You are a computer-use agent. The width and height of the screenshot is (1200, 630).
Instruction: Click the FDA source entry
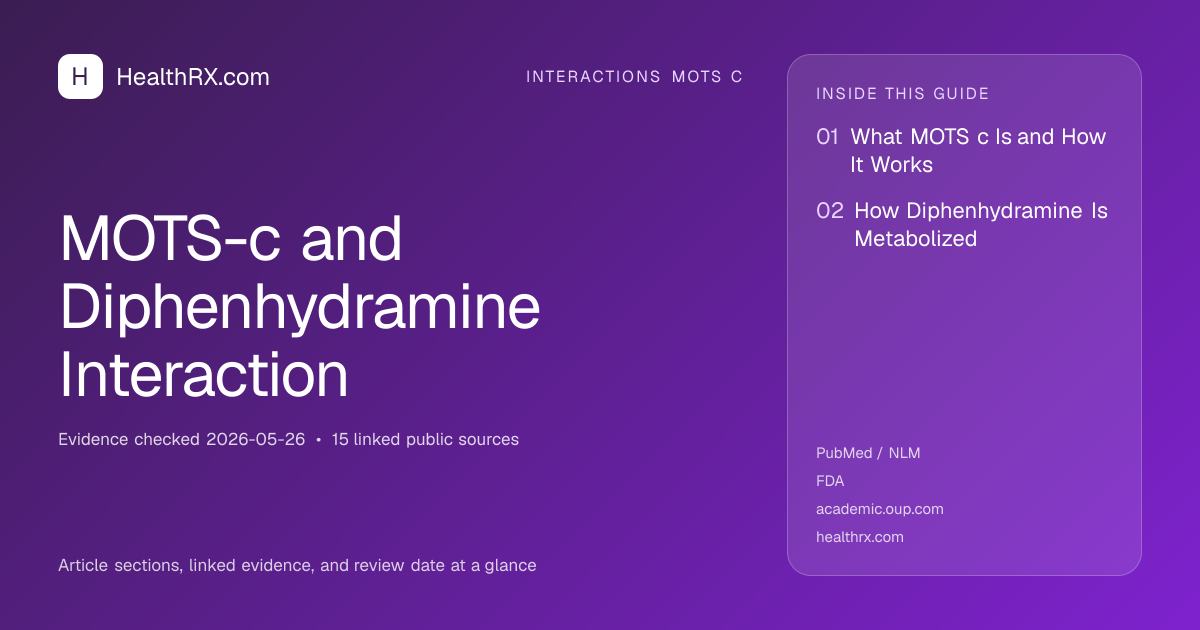(x=830, y=481)
